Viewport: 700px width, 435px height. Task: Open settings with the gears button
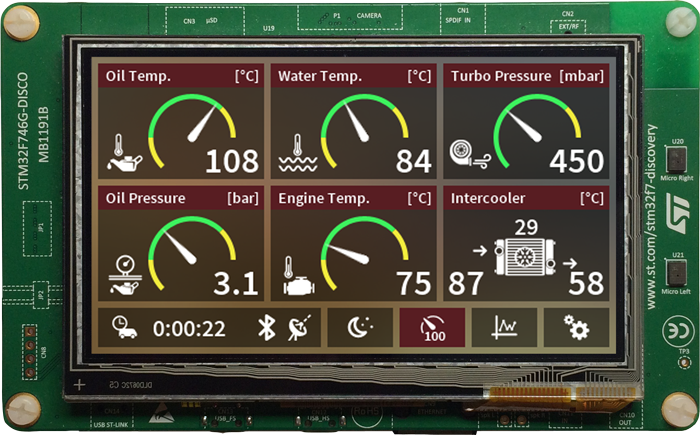(x=574, y=326)
